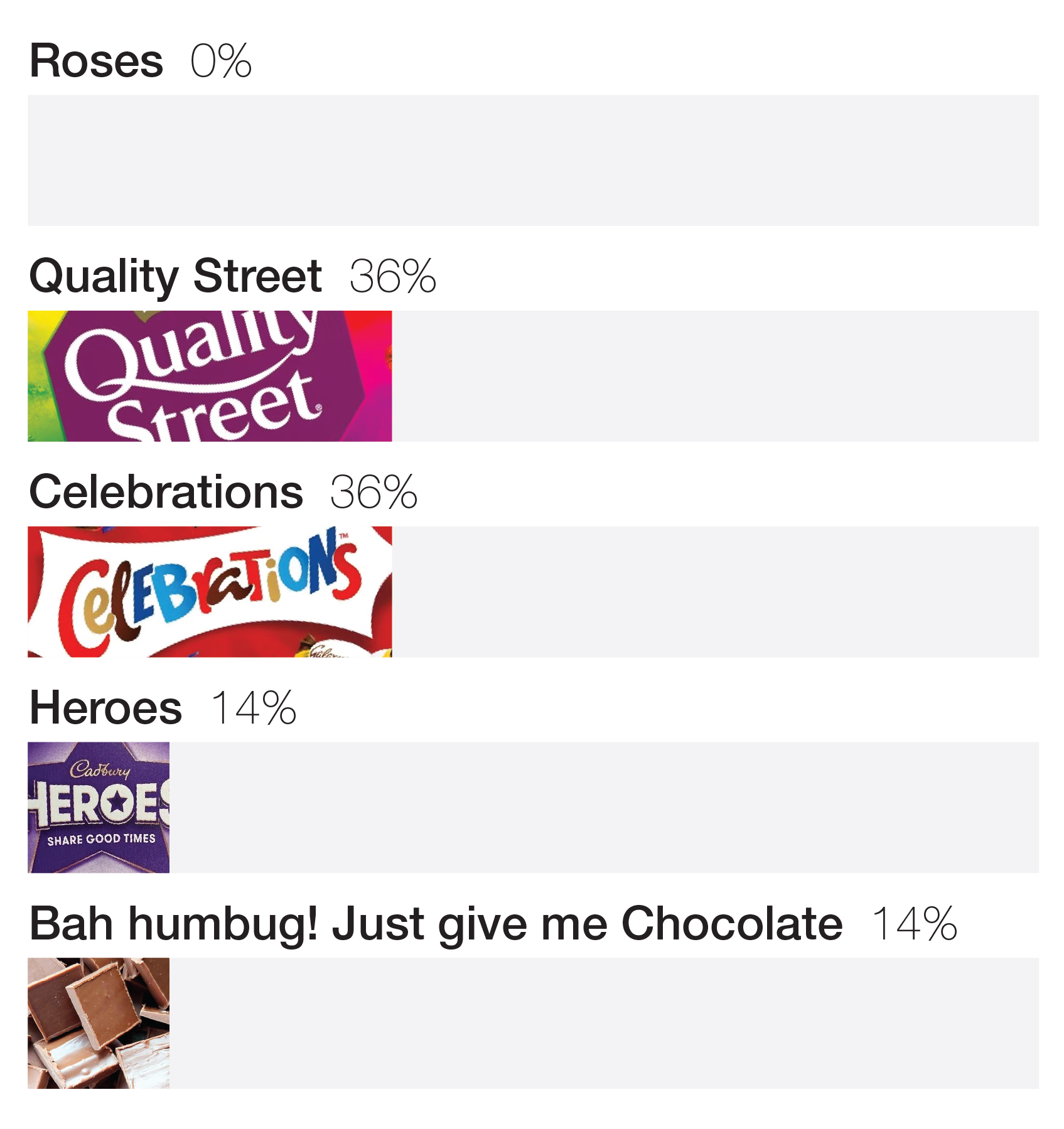
Task: Click the Roses 0% percentage
Action: click(221, 62)
